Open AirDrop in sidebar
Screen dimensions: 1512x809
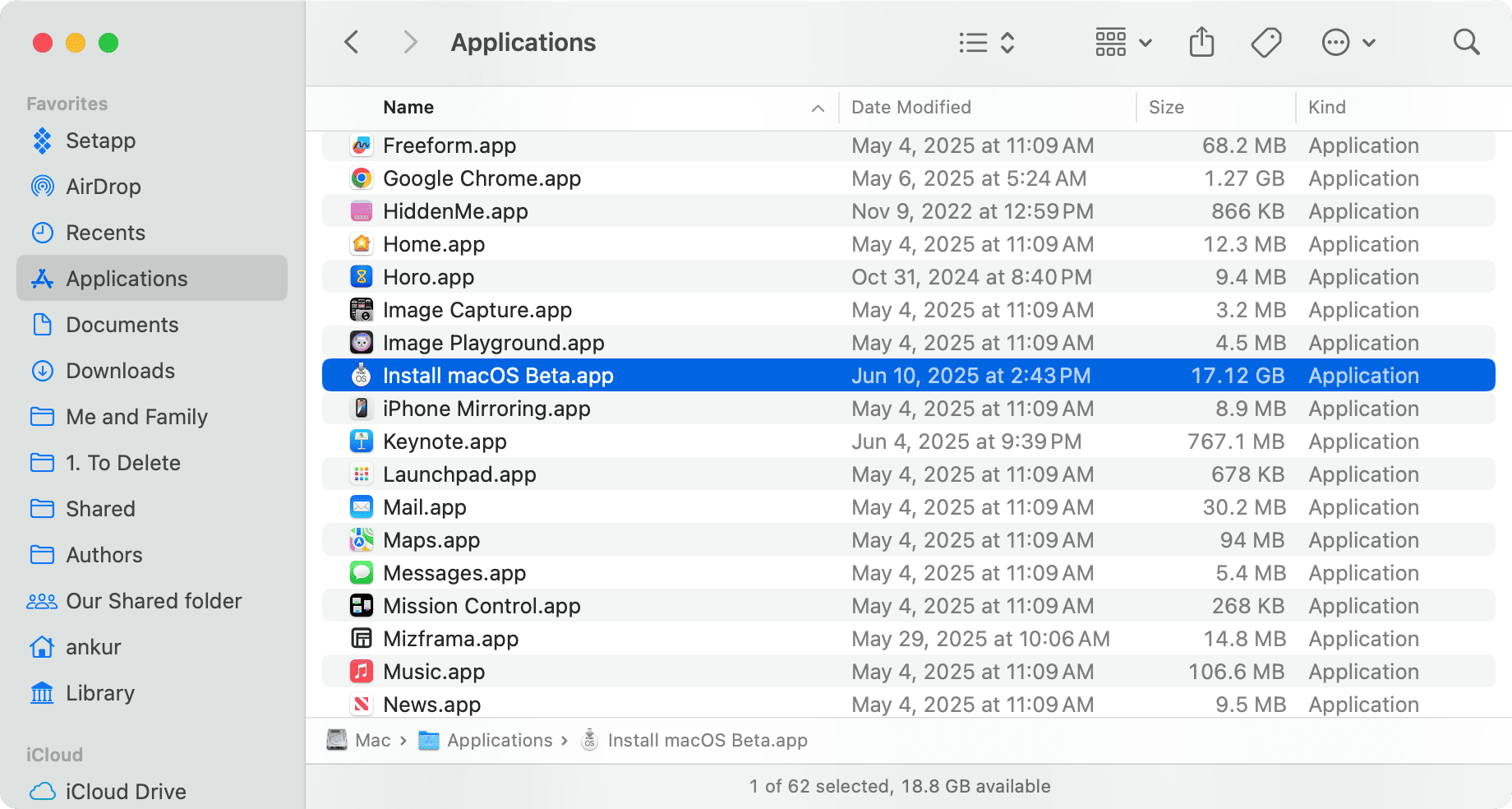click(152, 187)
